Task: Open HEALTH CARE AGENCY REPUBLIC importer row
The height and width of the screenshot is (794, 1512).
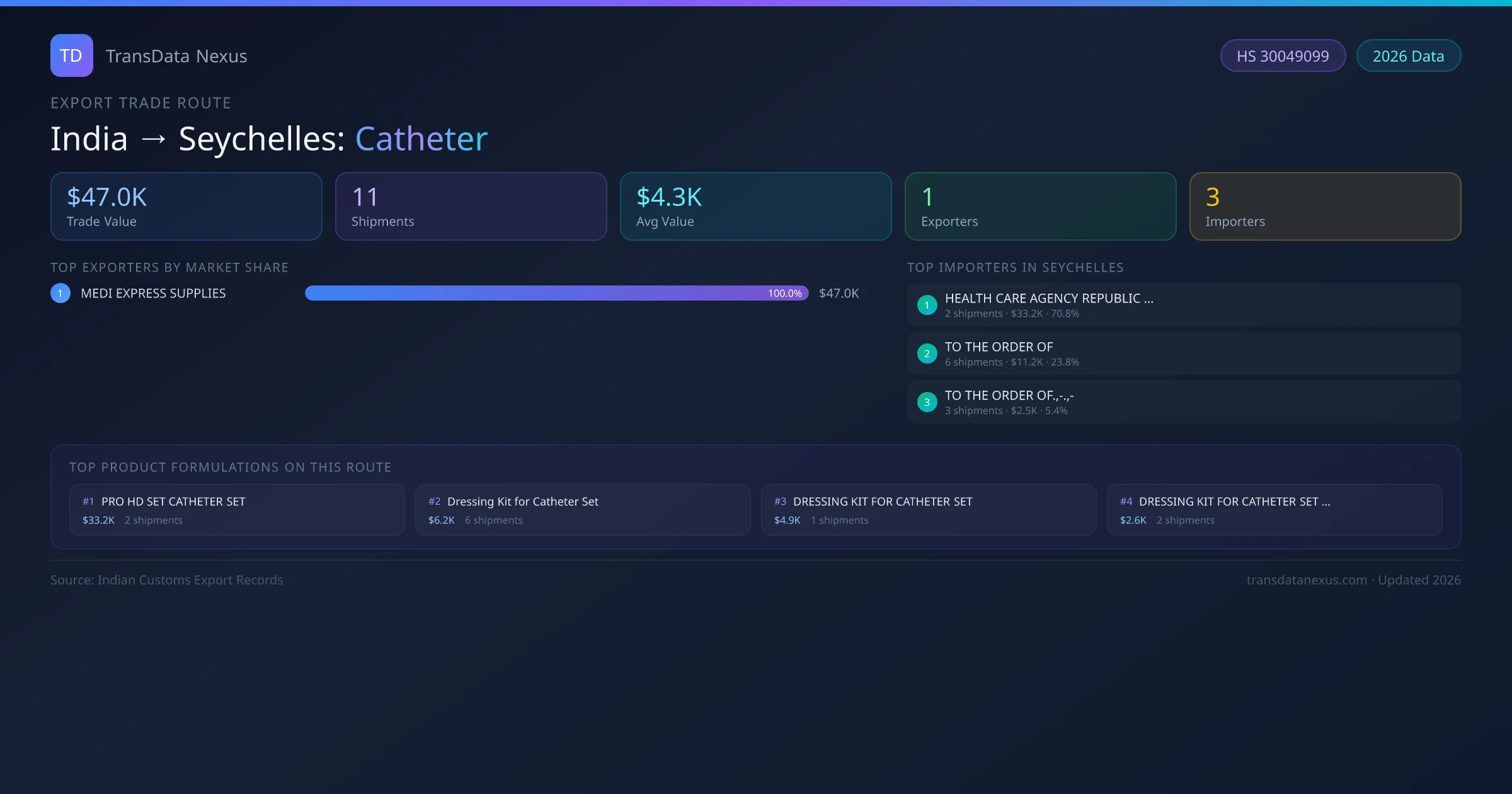Action: click(1183, 305)
